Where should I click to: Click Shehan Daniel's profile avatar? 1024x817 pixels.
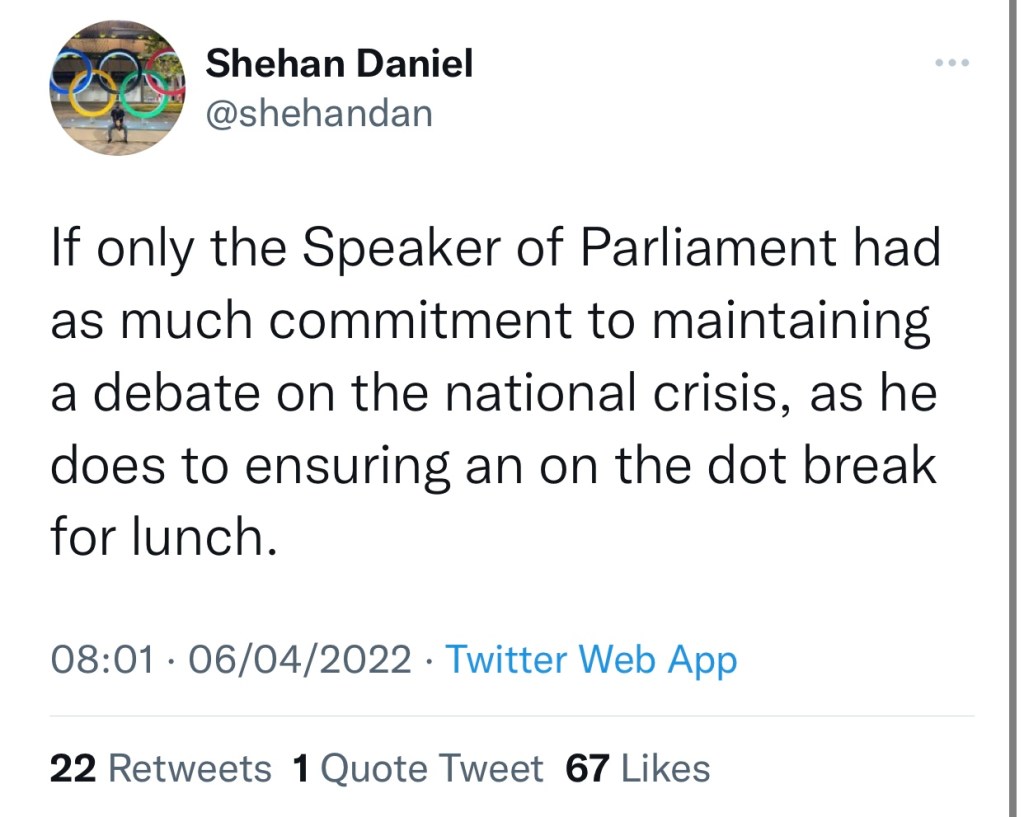[118, 87]
